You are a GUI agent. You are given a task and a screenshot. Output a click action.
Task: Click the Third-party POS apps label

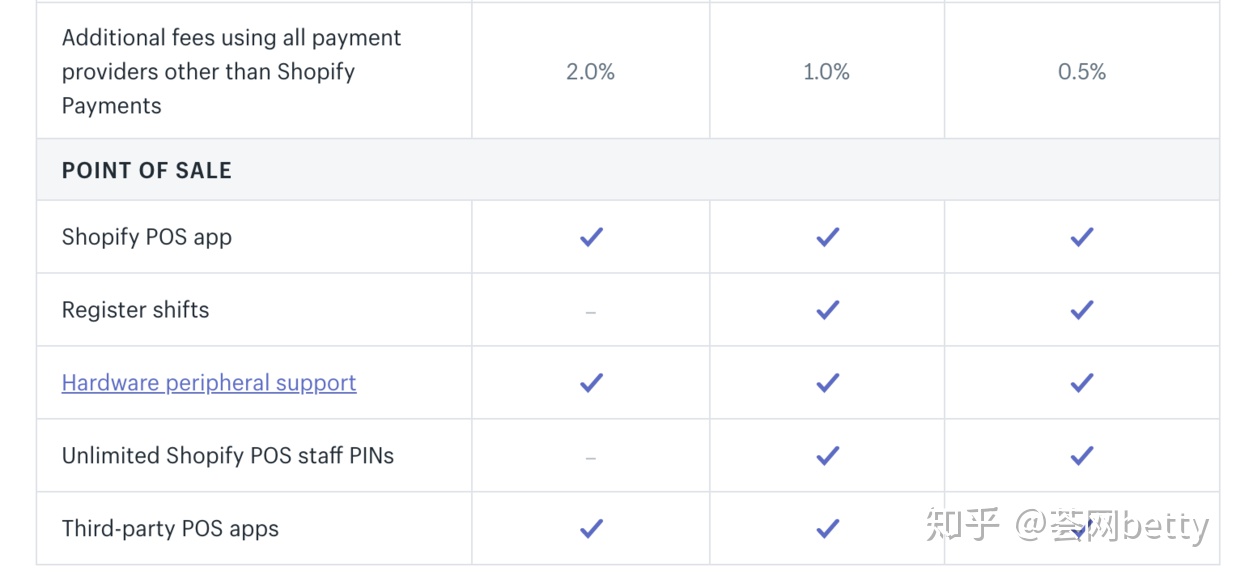pos(170,529)
